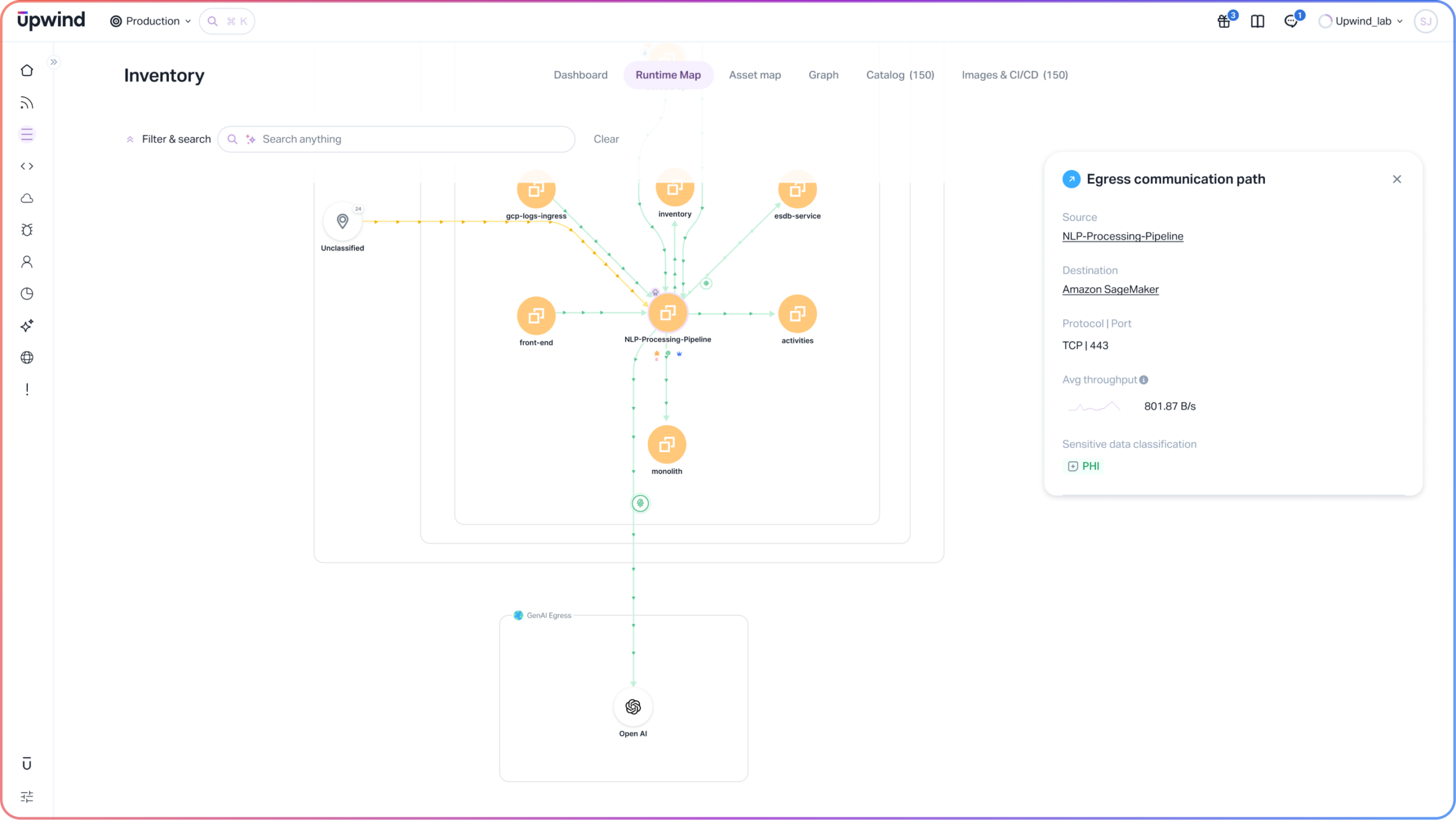Select the Inventory list icon in sidebar
This screenshot has height=820, width=1456.
27,134
